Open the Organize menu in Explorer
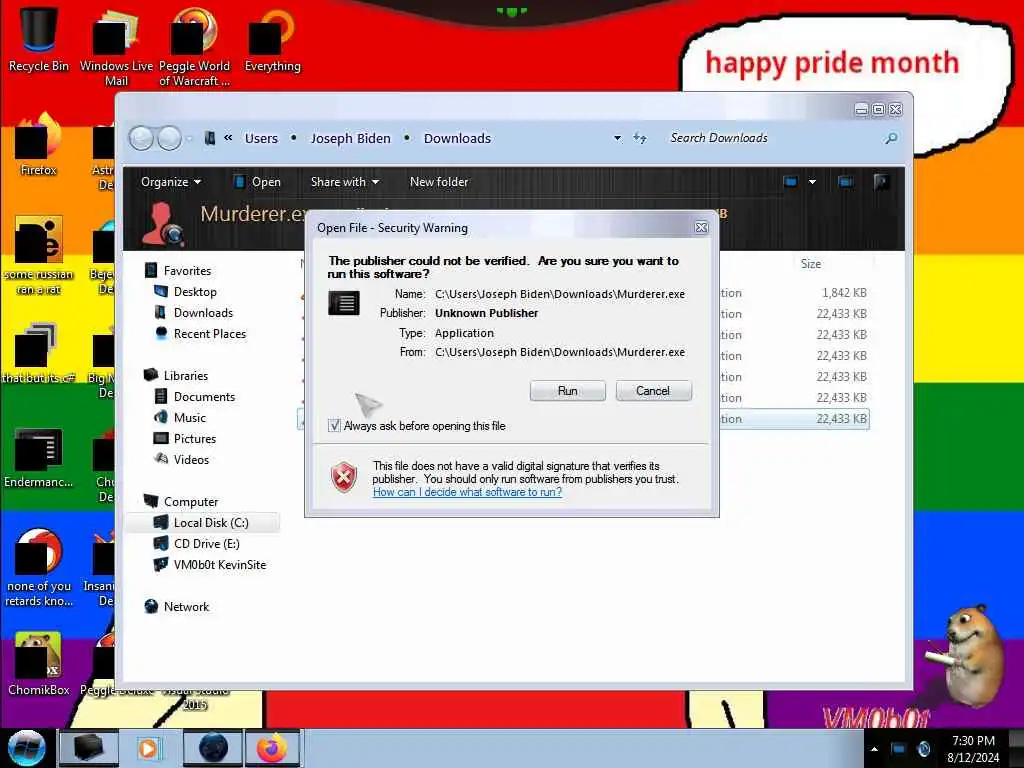The width and height of the screenshot is (1024, 768). tap(170, 182)
